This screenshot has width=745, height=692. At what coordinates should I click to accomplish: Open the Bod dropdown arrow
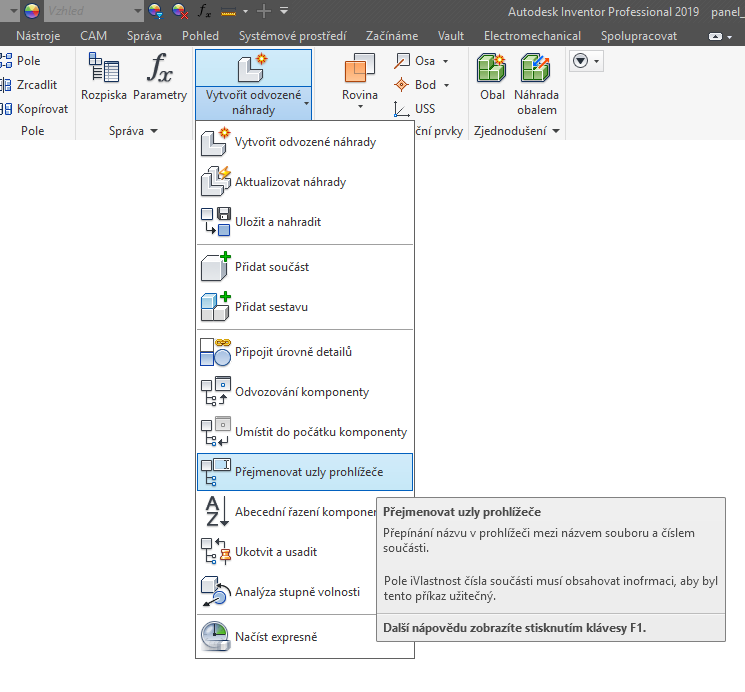point(447,85)
